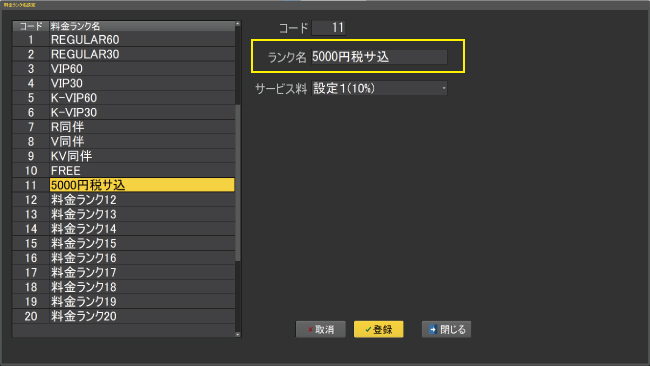
Task: Select the VIP60 row
Action: [x=124, y=69]
